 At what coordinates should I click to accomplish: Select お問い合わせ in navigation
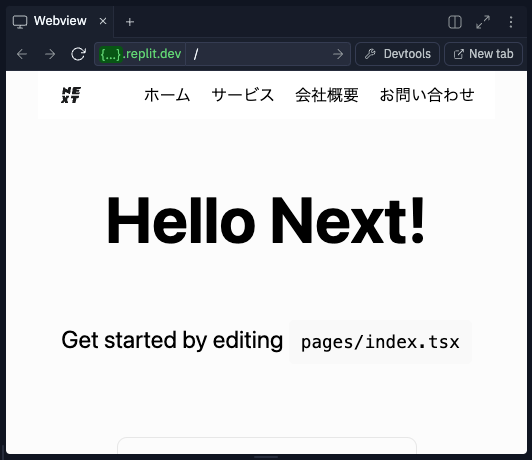[x=427, y=95]
